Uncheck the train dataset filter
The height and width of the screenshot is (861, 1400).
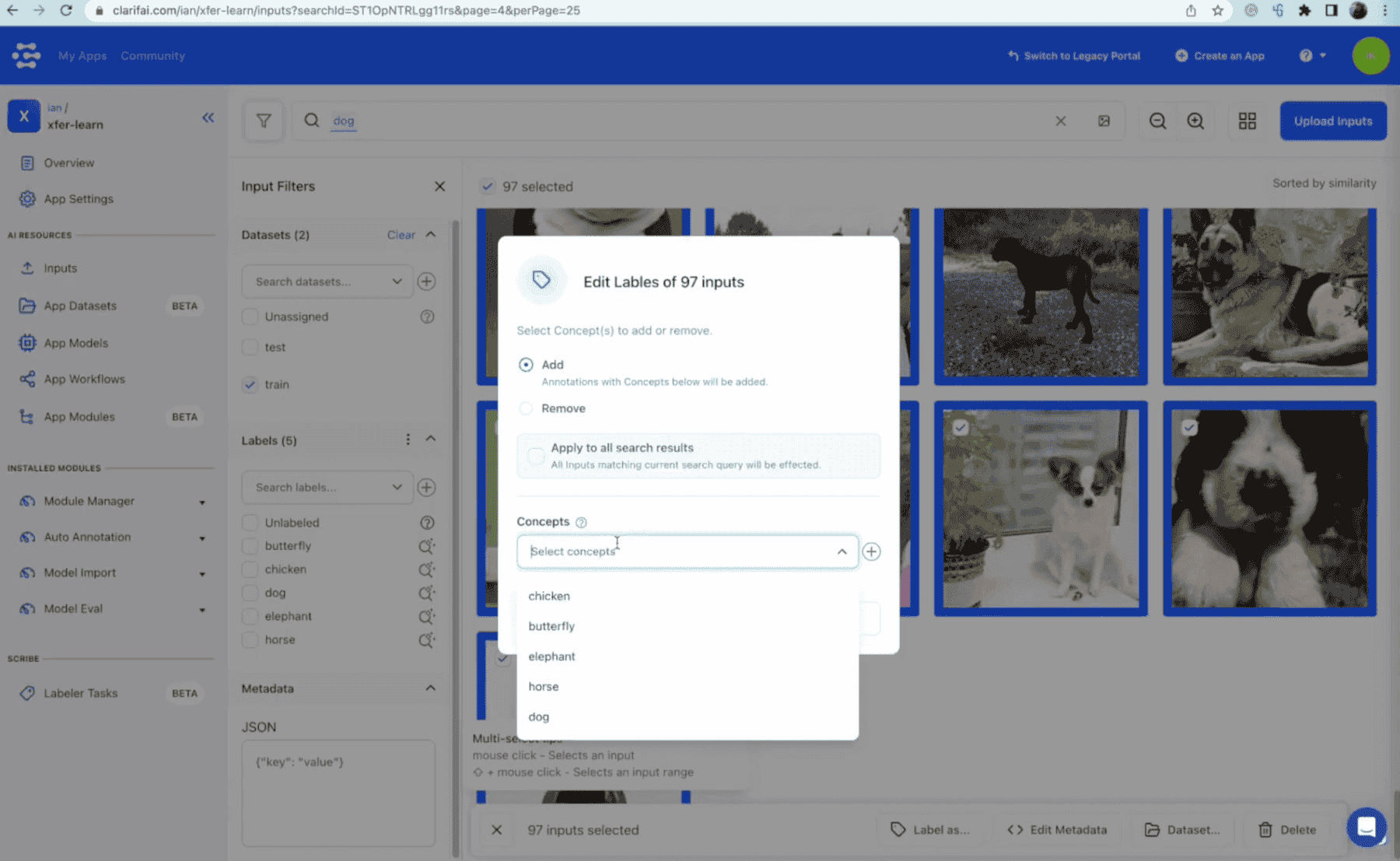click(x=250, y=384)
